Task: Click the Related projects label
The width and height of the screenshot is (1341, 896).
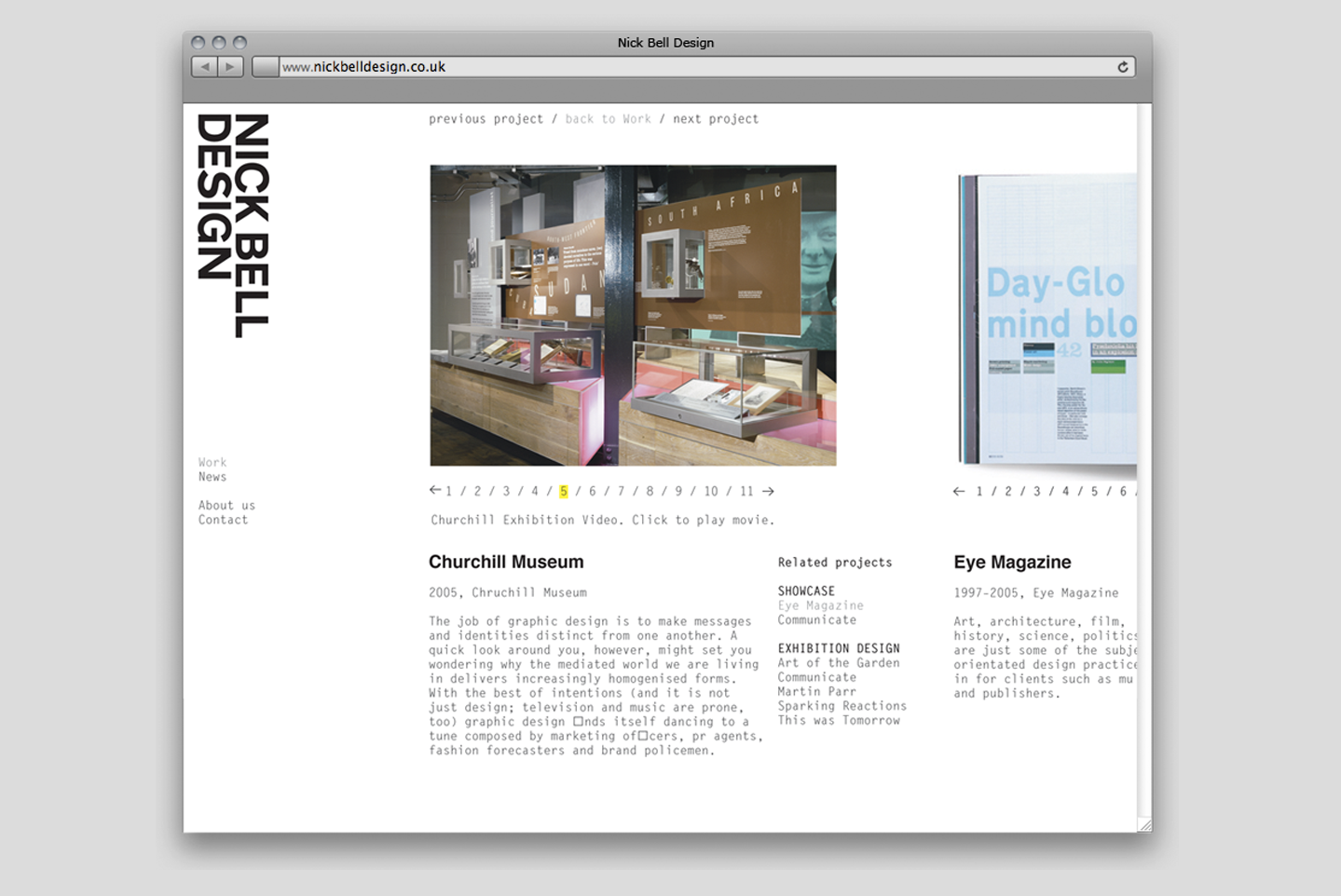Action: 835,563
